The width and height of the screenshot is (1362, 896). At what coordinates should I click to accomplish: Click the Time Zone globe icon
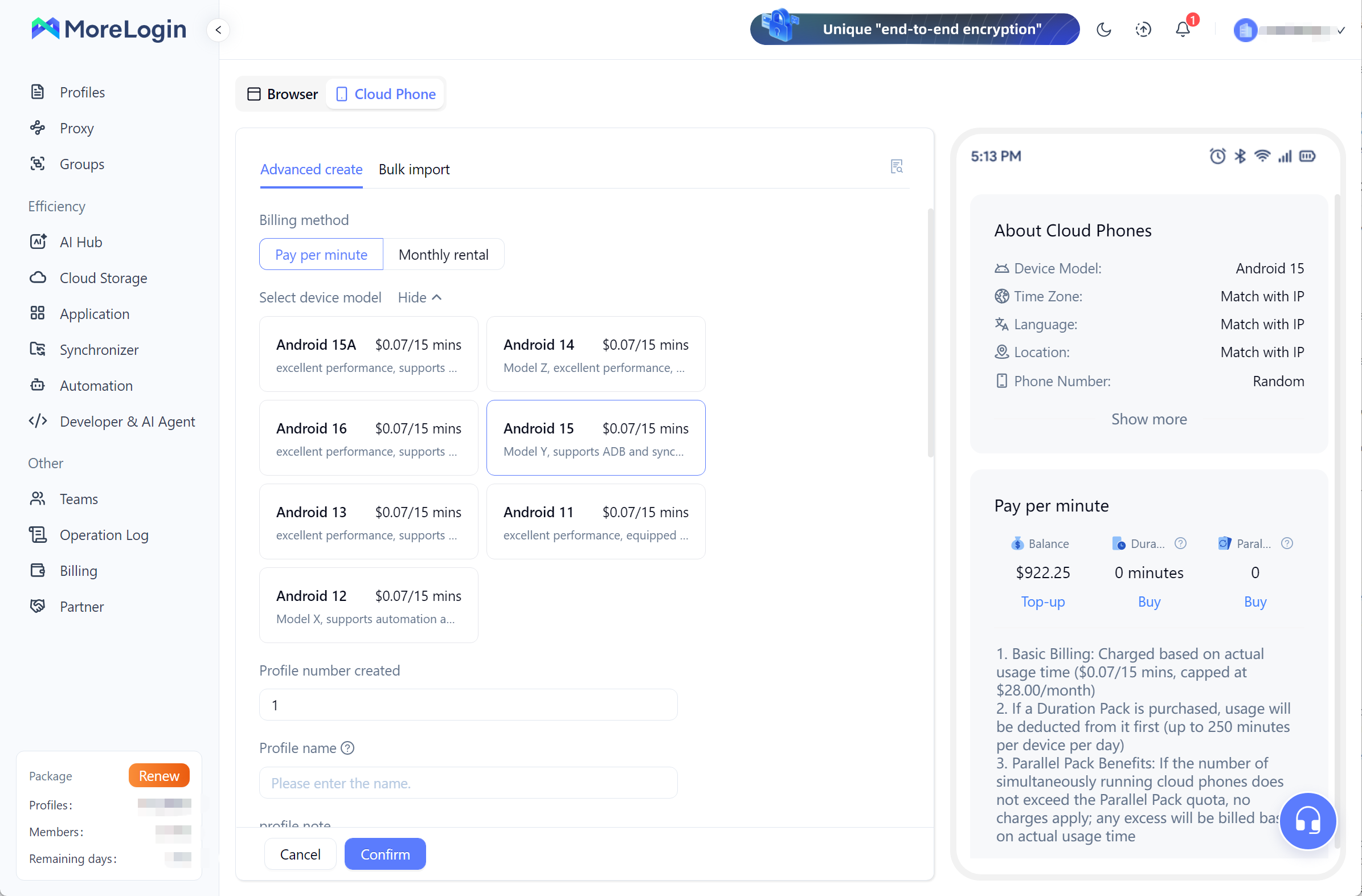coord(1001,296)
